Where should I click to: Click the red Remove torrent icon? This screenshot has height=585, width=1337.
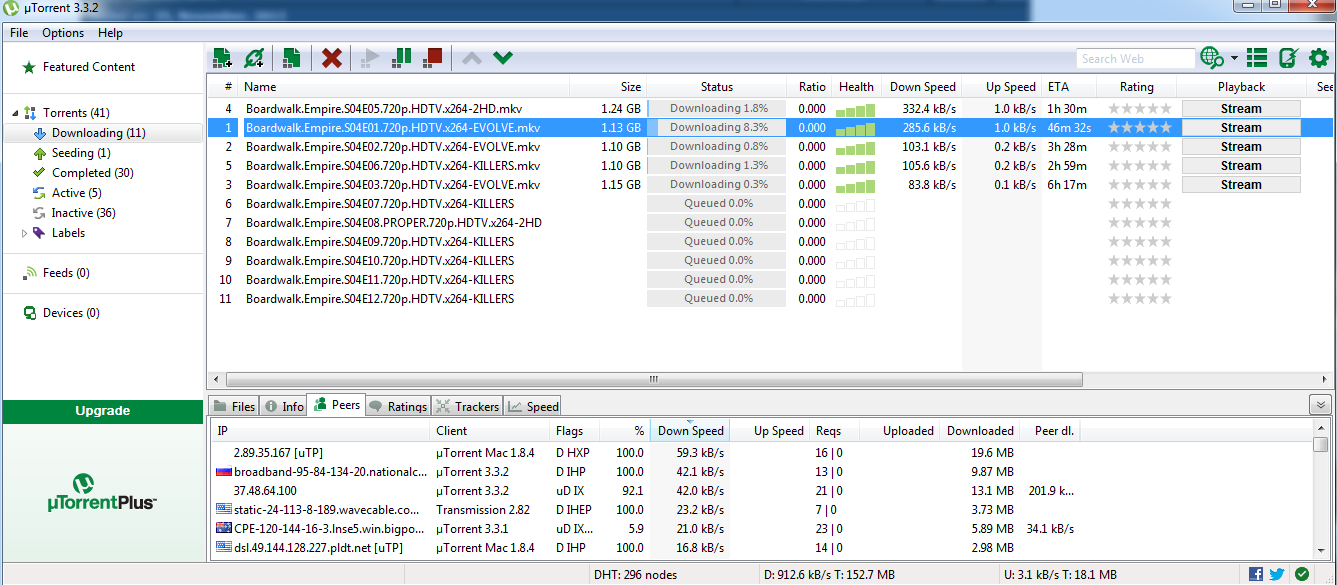click(332, 58)
